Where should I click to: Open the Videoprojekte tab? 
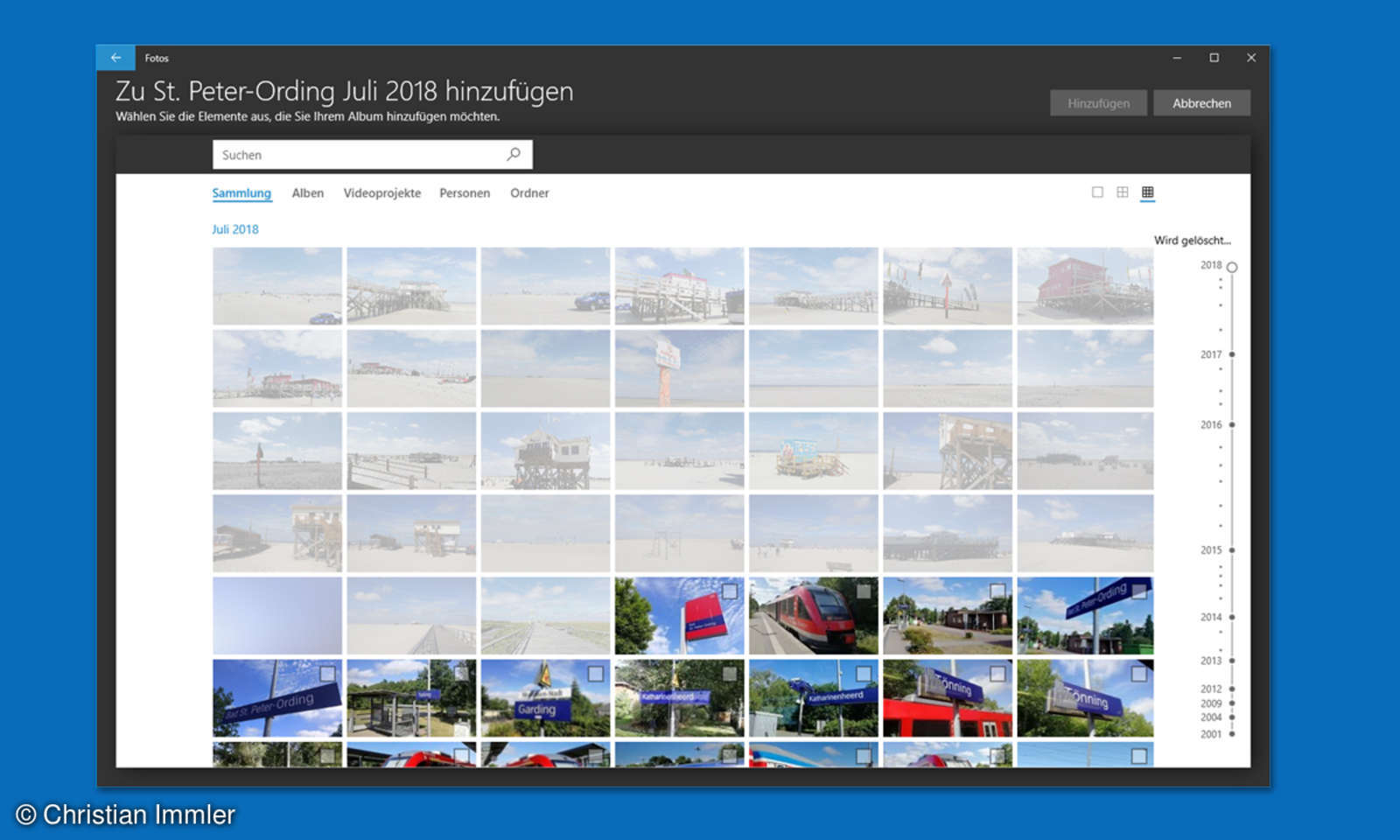point(381,193)
